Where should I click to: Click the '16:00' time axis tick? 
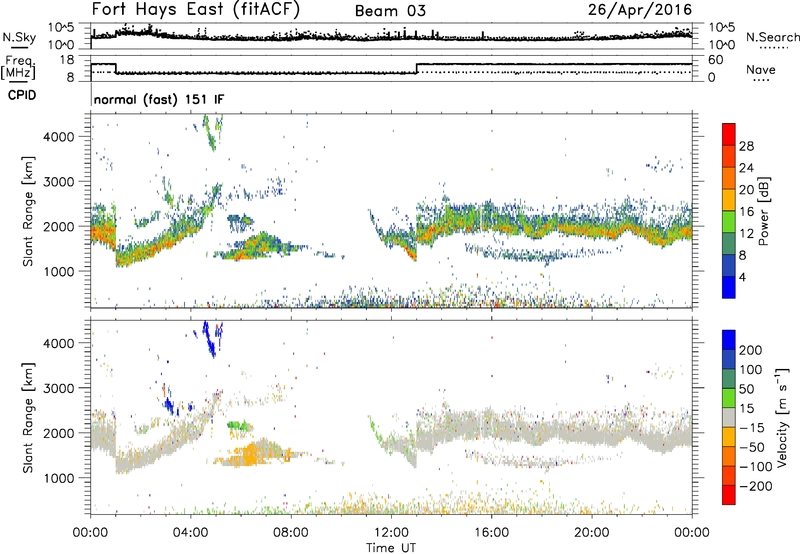pyautogui.click(x=491, y=533)
